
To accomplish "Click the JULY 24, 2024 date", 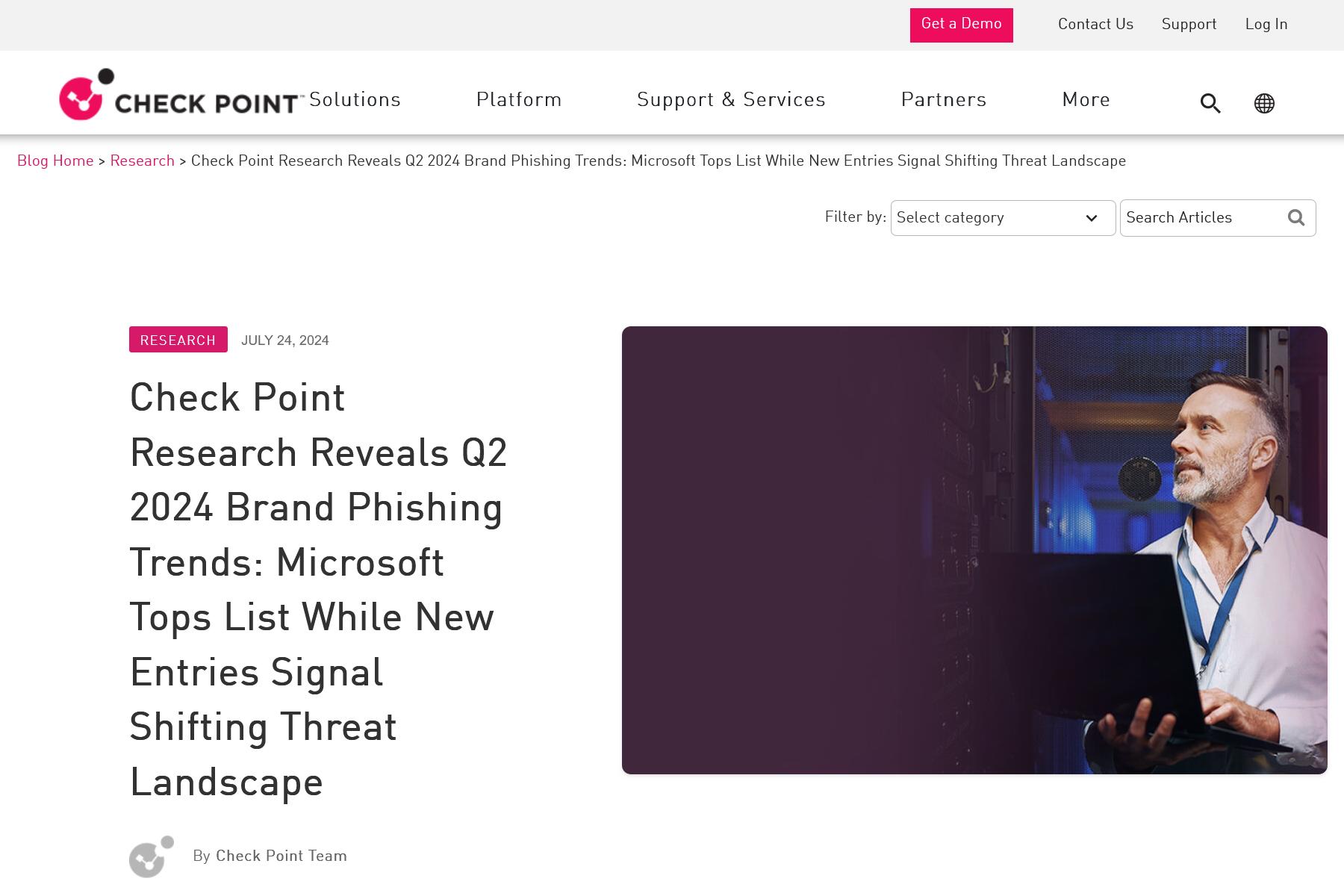I will [285, 340].
